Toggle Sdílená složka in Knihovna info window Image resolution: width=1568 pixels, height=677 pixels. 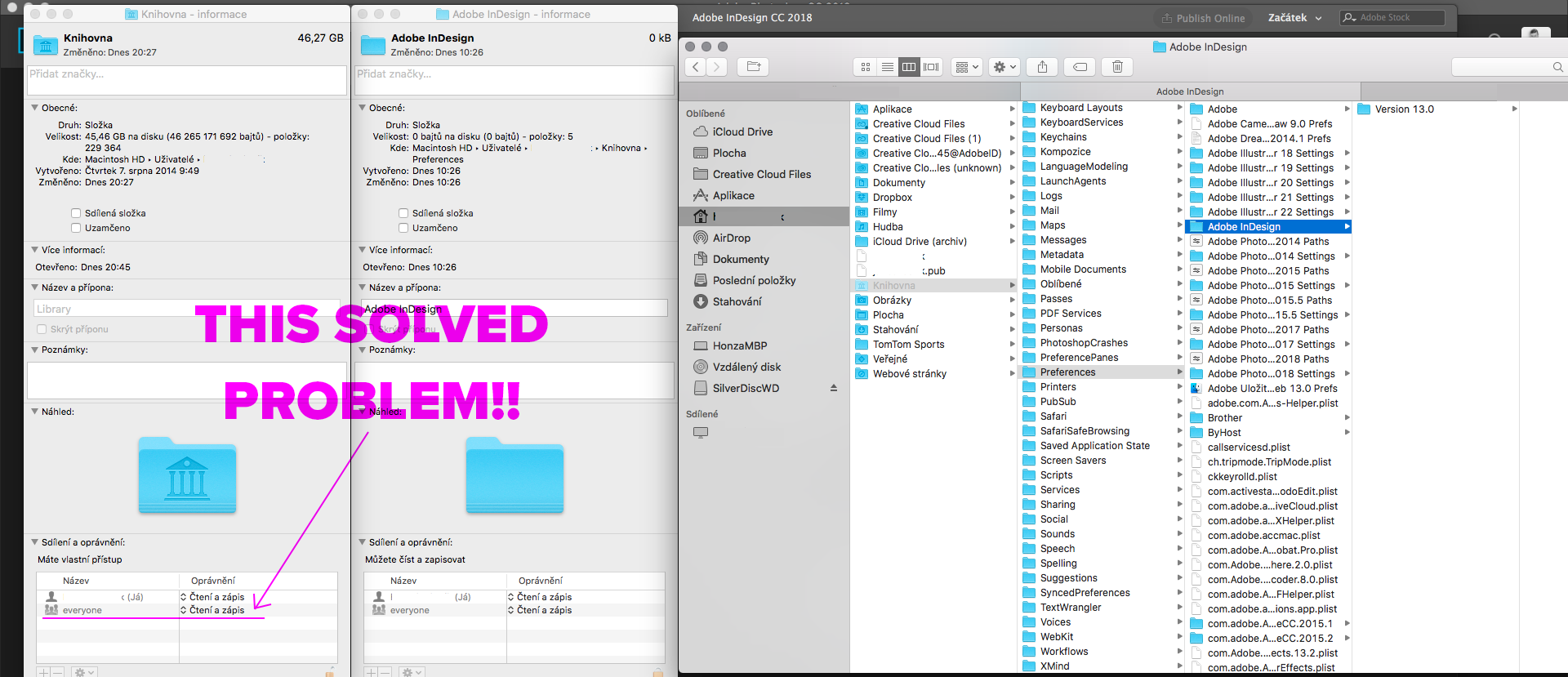click(76, 213)
